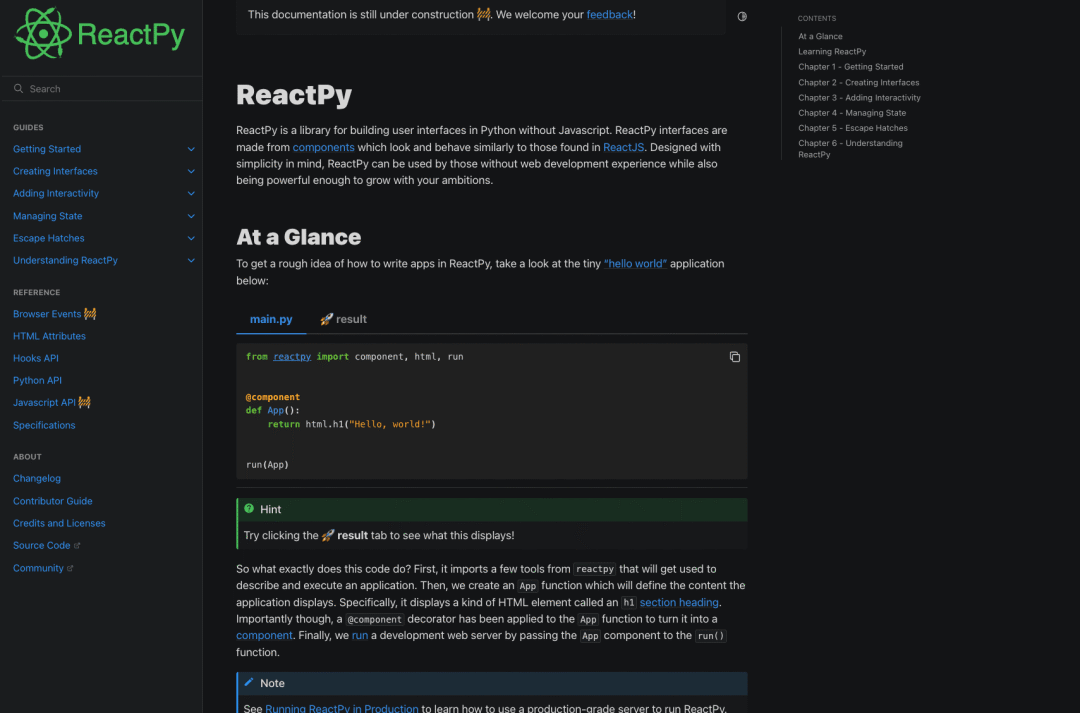1080x713 pixels.
Task: Expand the Understanding ReactPy section
Action: click(191, 260)
